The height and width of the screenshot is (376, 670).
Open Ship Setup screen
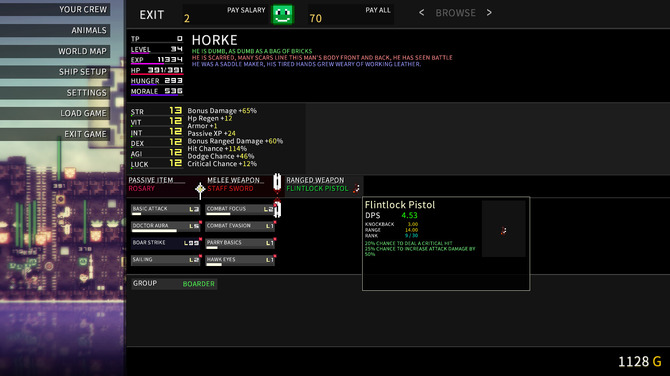(55, 72)
